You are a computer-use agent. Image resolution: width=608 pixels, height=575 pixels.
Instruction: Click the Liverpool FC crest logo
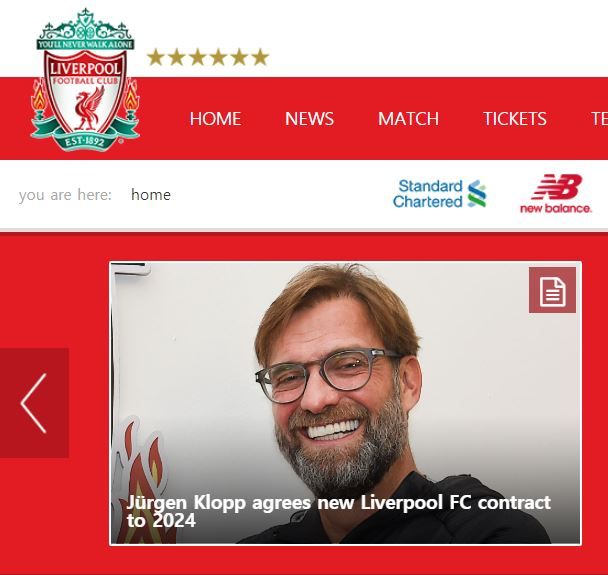[x=85, y=80]
